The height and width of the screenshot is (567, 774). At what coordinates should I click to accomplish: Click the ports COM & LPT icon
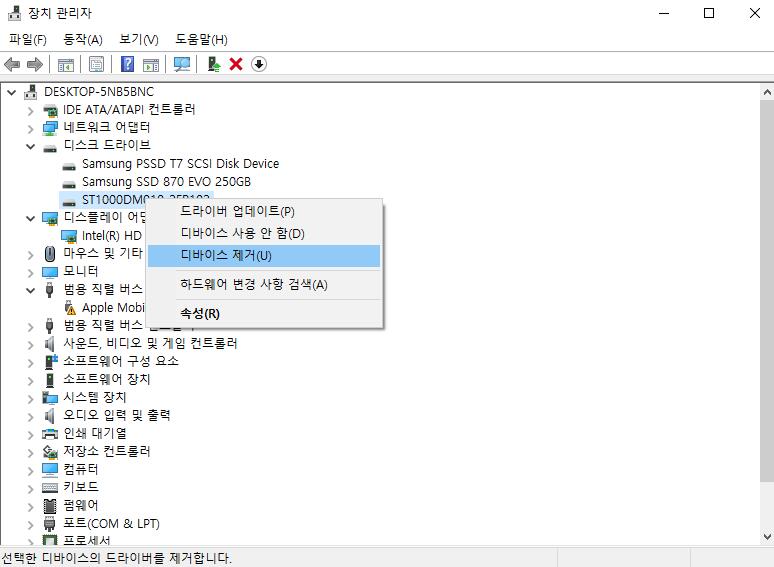pos(49,524)
